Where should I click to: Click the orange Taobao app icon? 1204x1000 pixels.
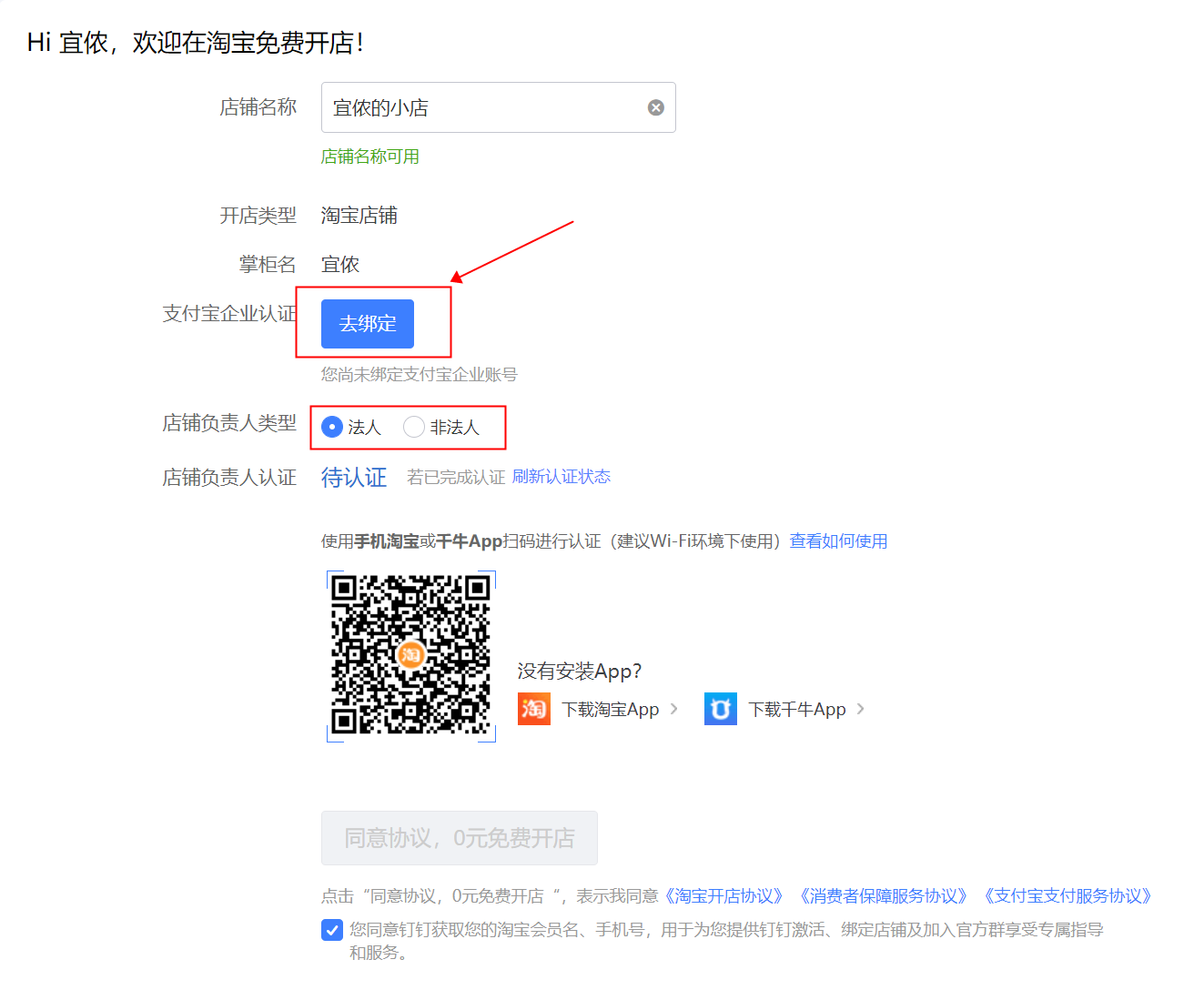(534, 709)
